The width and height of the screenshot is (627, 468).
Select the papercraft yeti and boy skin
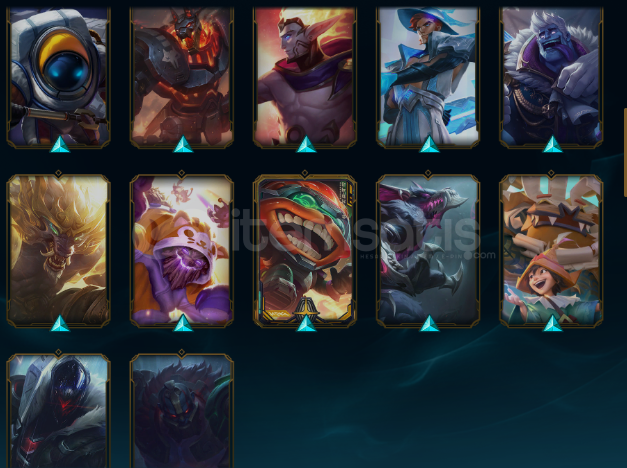(x=551, y=250)
